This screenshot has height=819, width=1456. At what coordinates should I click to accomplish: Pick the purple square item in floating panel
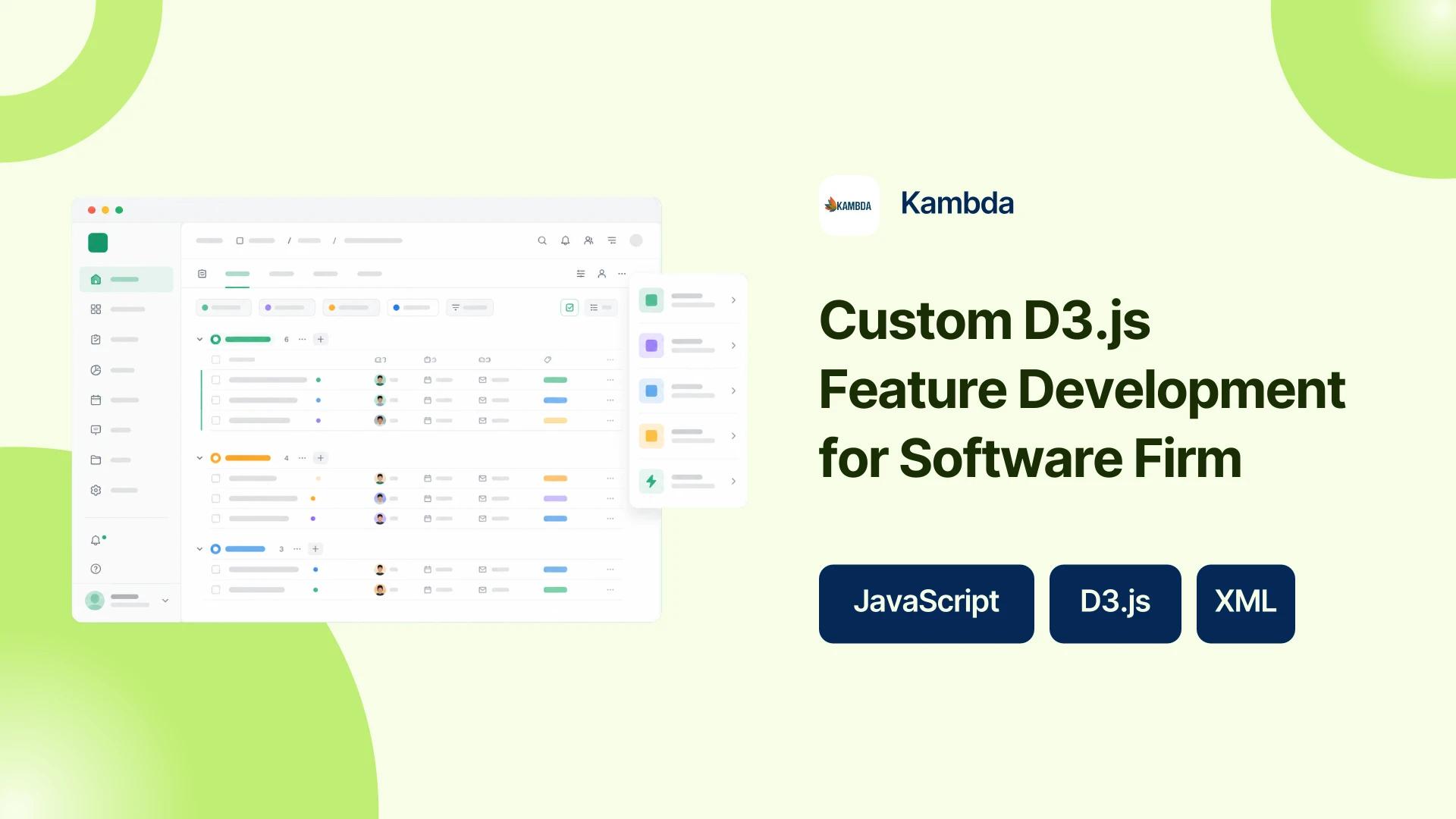(689, 346)
